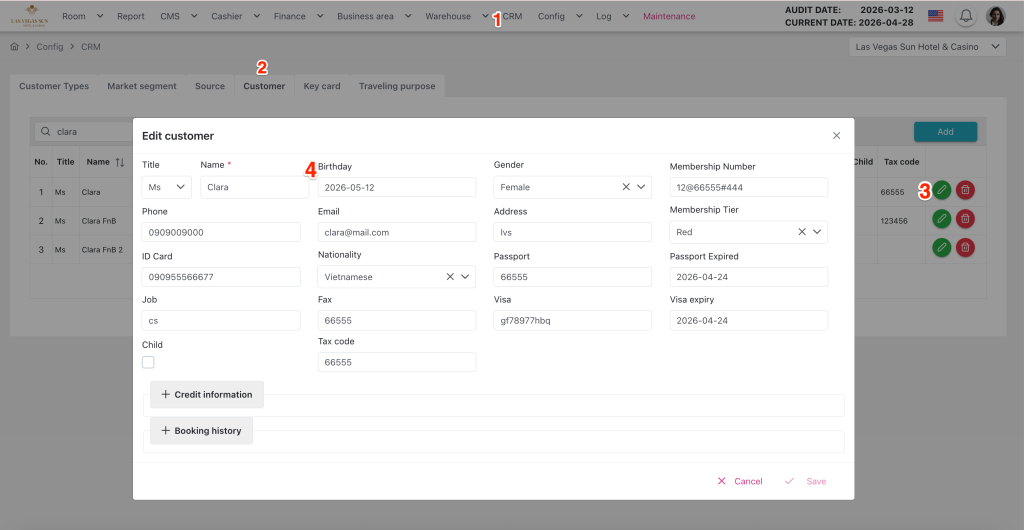1024x530 pixels.
Task: Expand the Las Vegas Sun Hotel selector
Action: tap(927, 47)
